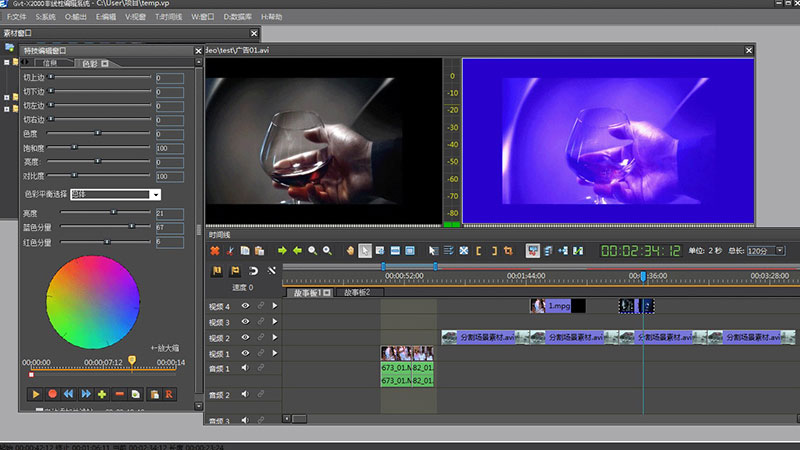Select the 1.mpg clip on the timeline

(x=558, y=306)
